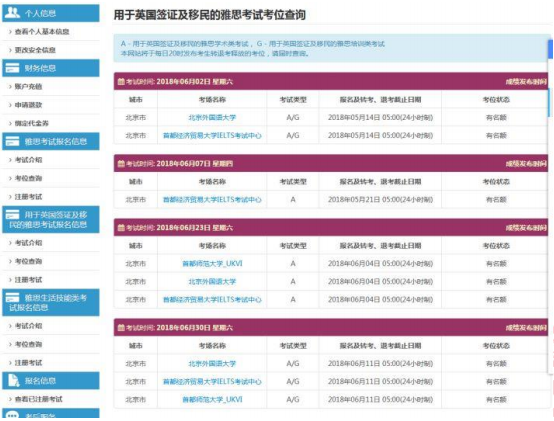Open 首都师范大学_UKVI link for June 23
The width and height of the screenshot is (554, 421).
pyautogui.click(x=212, y=263)
